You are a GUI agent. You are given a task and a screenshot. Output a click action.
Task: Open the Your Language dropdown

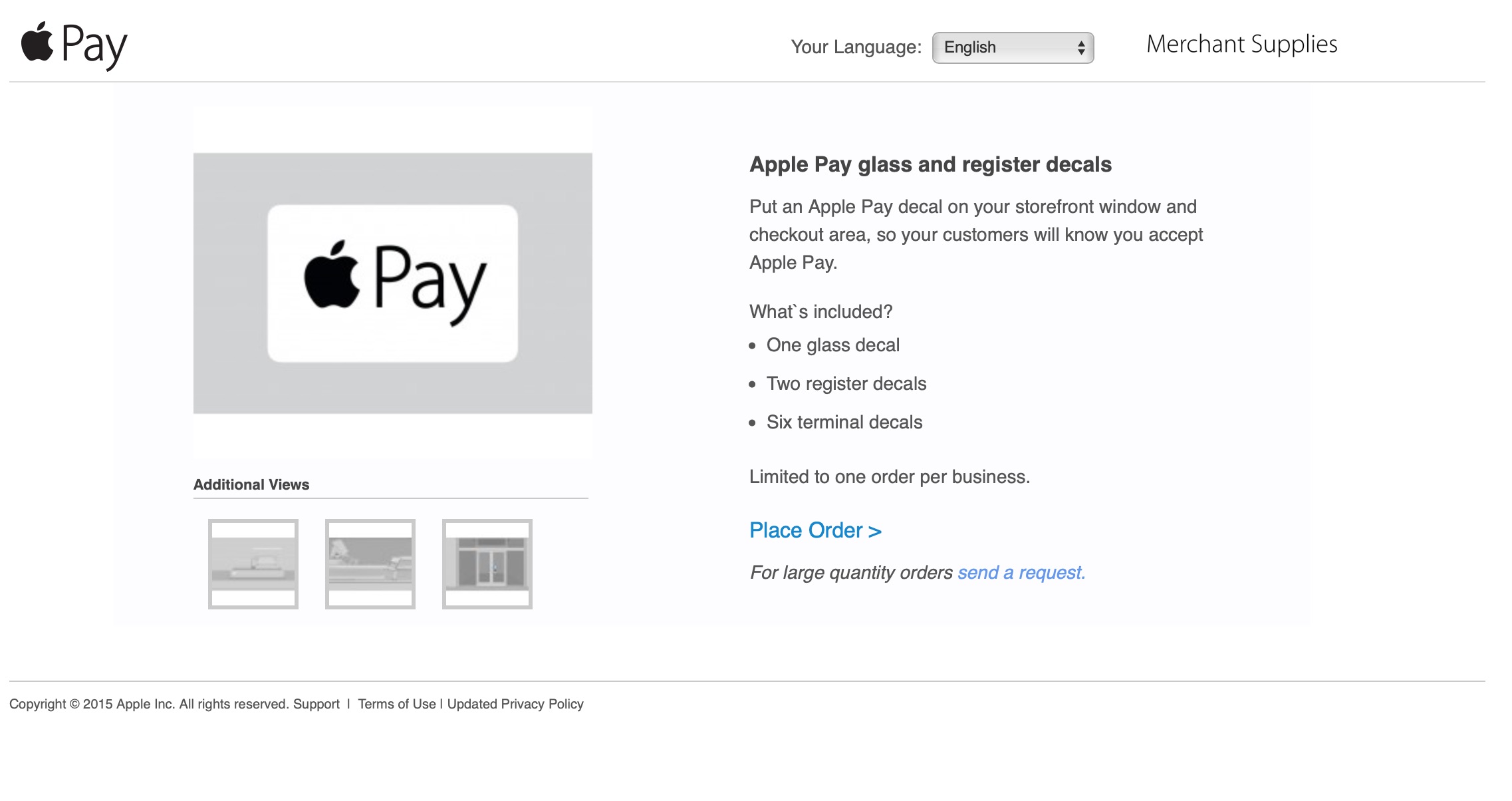[1004, 47]
